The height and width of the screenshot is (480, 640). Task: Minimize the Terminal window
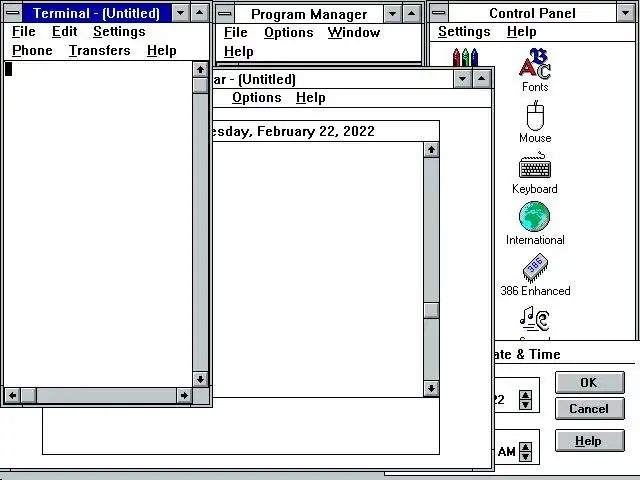coord(180,13)
